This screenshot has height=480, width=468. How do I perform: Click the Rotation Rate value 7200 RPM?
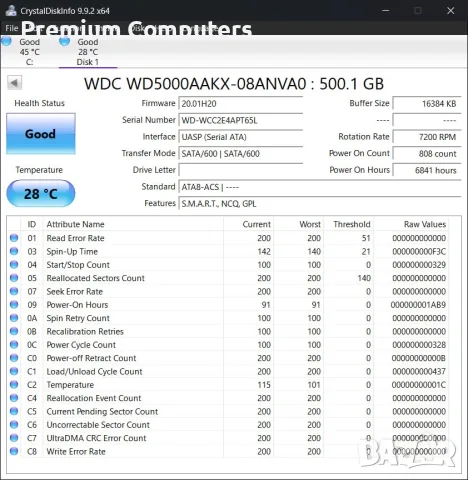click(x=427, y=137)
